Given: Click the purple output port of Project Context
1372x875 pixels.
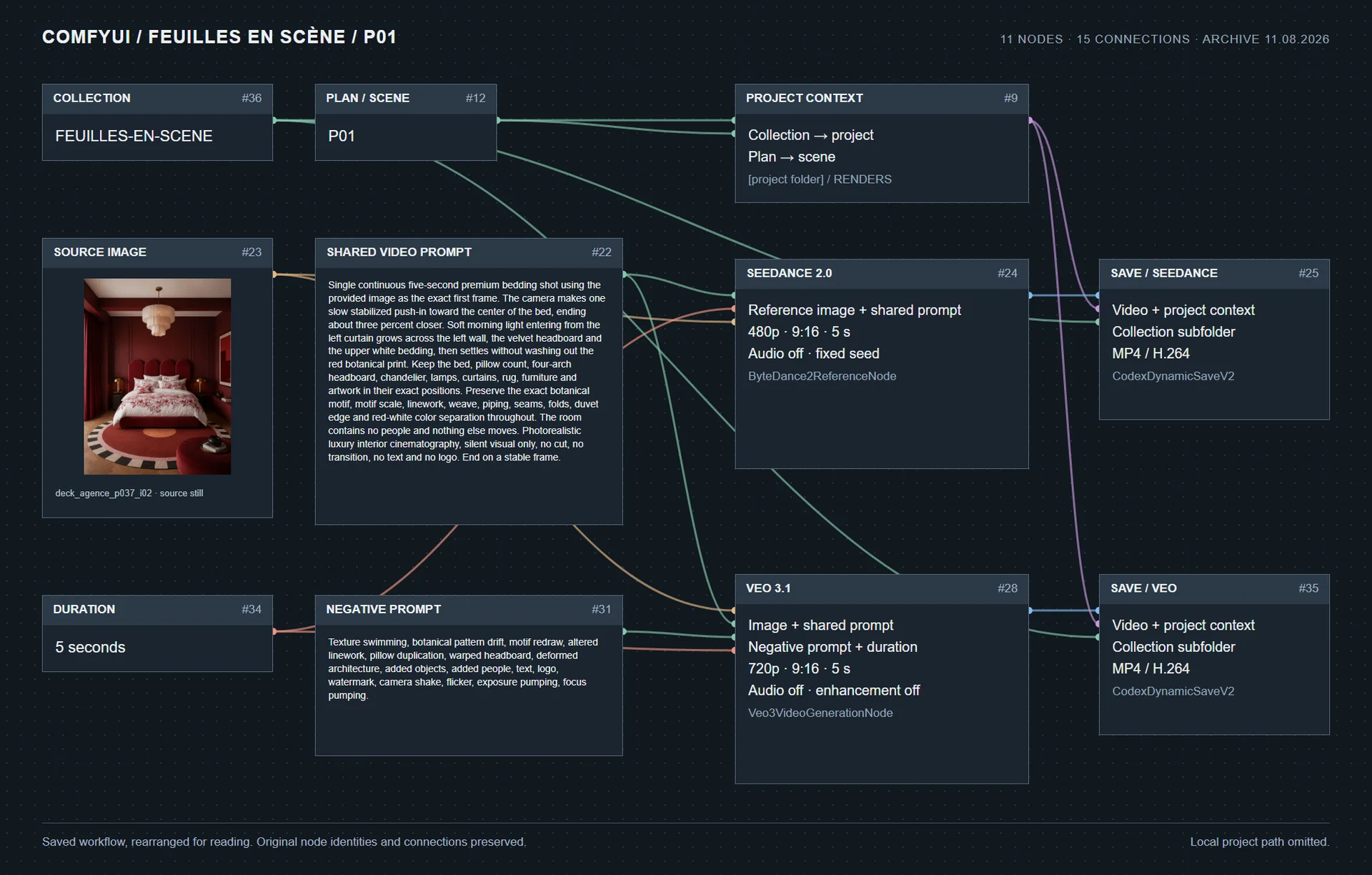Looking at the screenshot, I should pyautogui.click(x=1030, y=120).
